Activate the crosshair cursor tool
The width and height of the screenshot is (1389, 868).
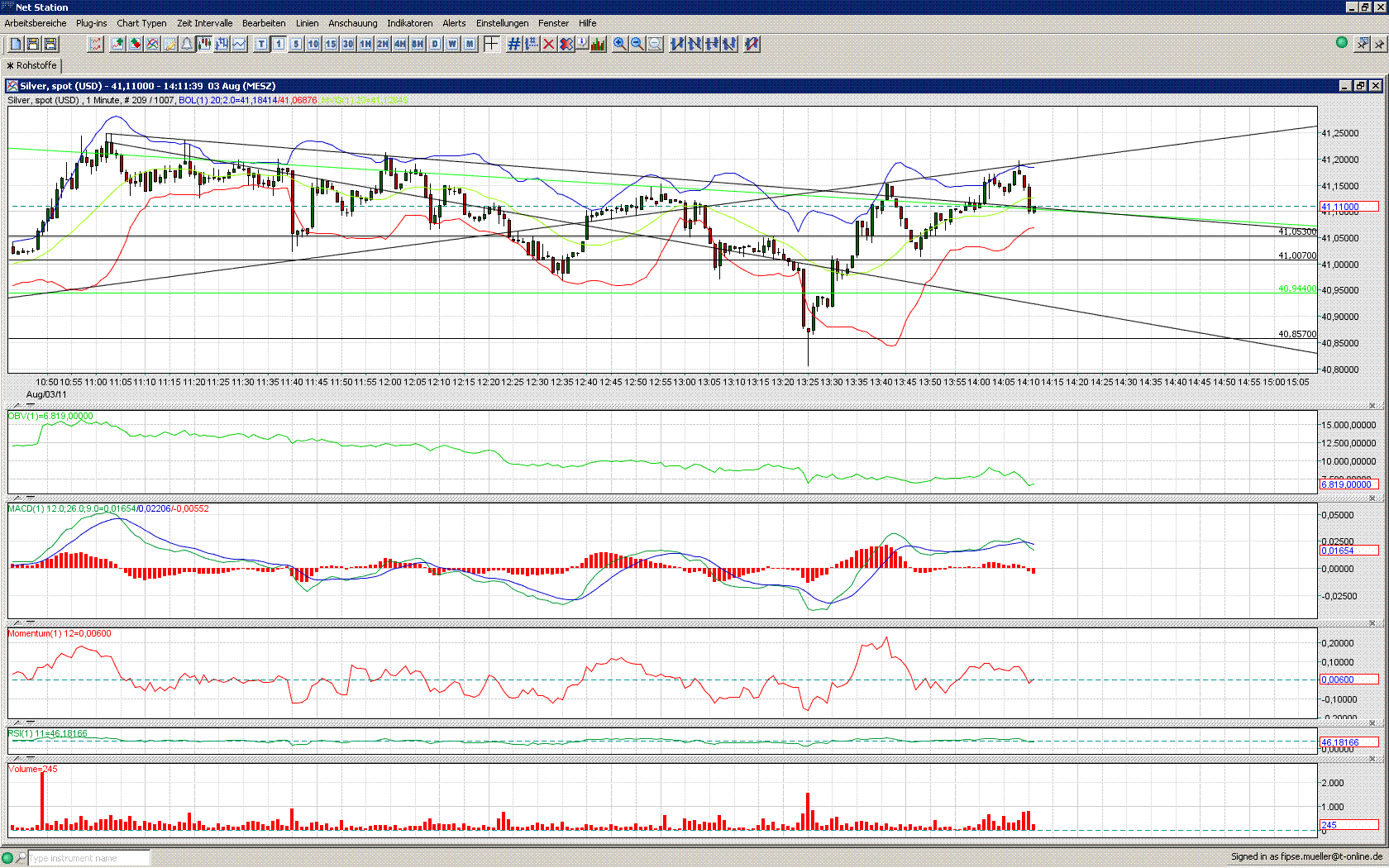(x=491, y=44)
